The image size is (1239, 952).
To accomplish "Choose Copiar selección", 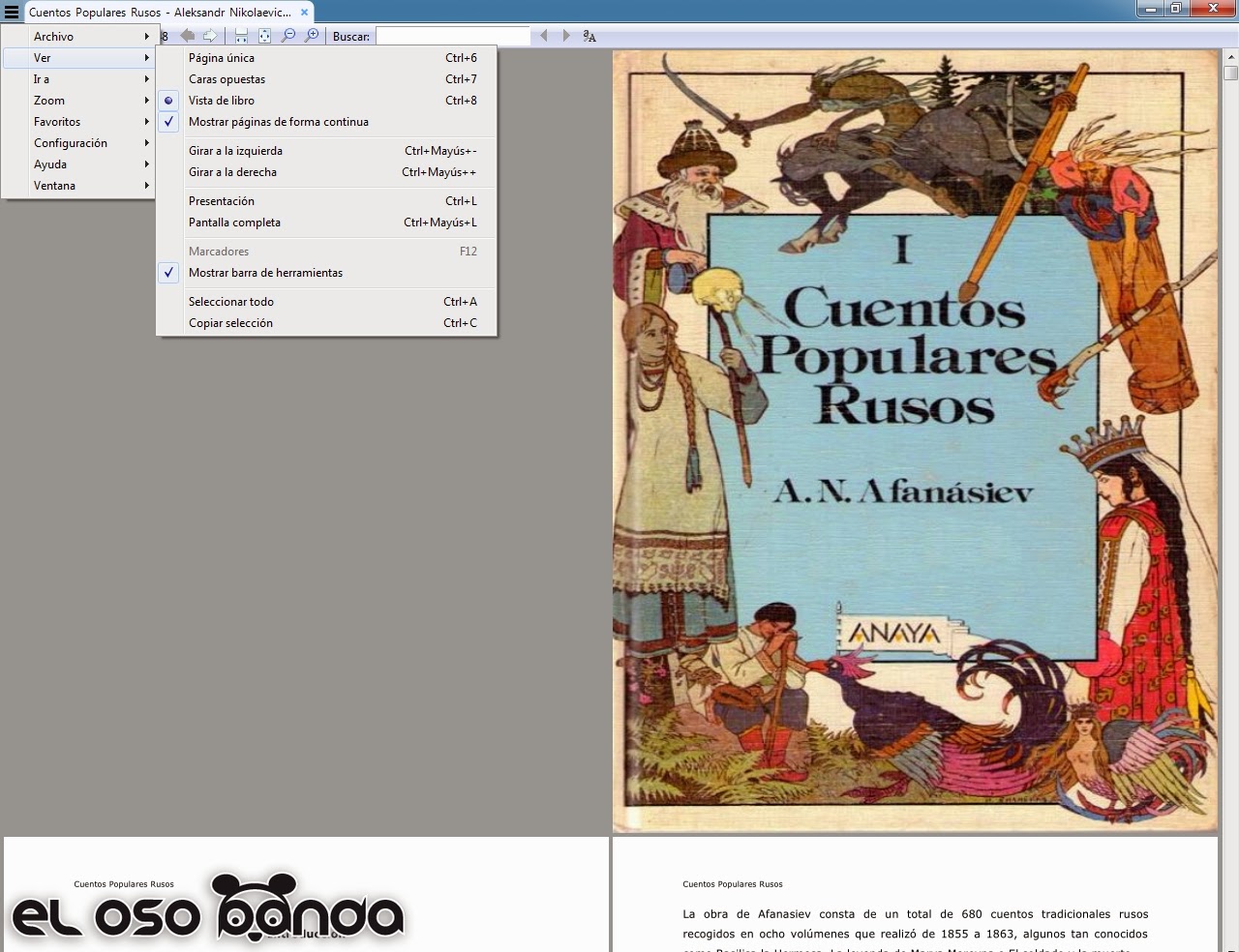I will click(327, 323).
